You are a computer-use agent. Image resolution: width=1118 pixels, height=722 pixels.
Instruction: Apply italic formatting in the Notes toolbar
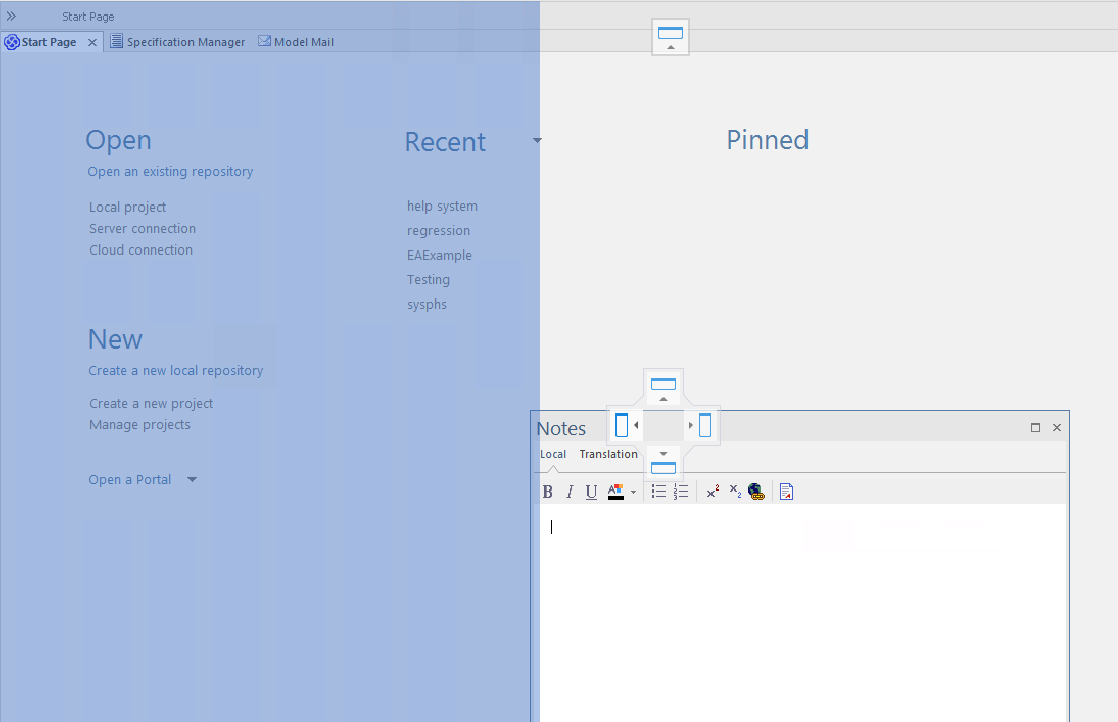569,491
